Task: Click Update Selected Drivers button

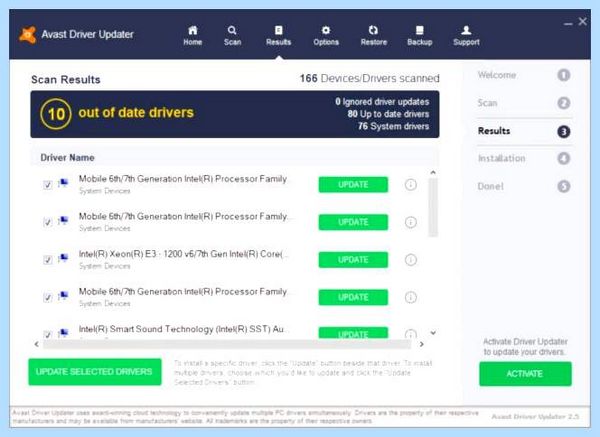Action: coord(95,372)
